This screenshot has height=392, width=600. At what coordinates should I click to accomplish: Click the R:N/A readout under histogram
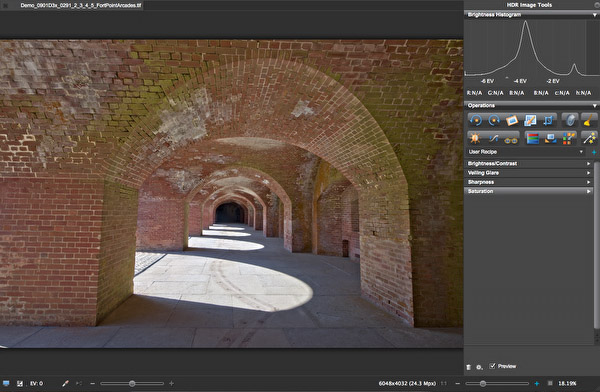pos(474,93)
